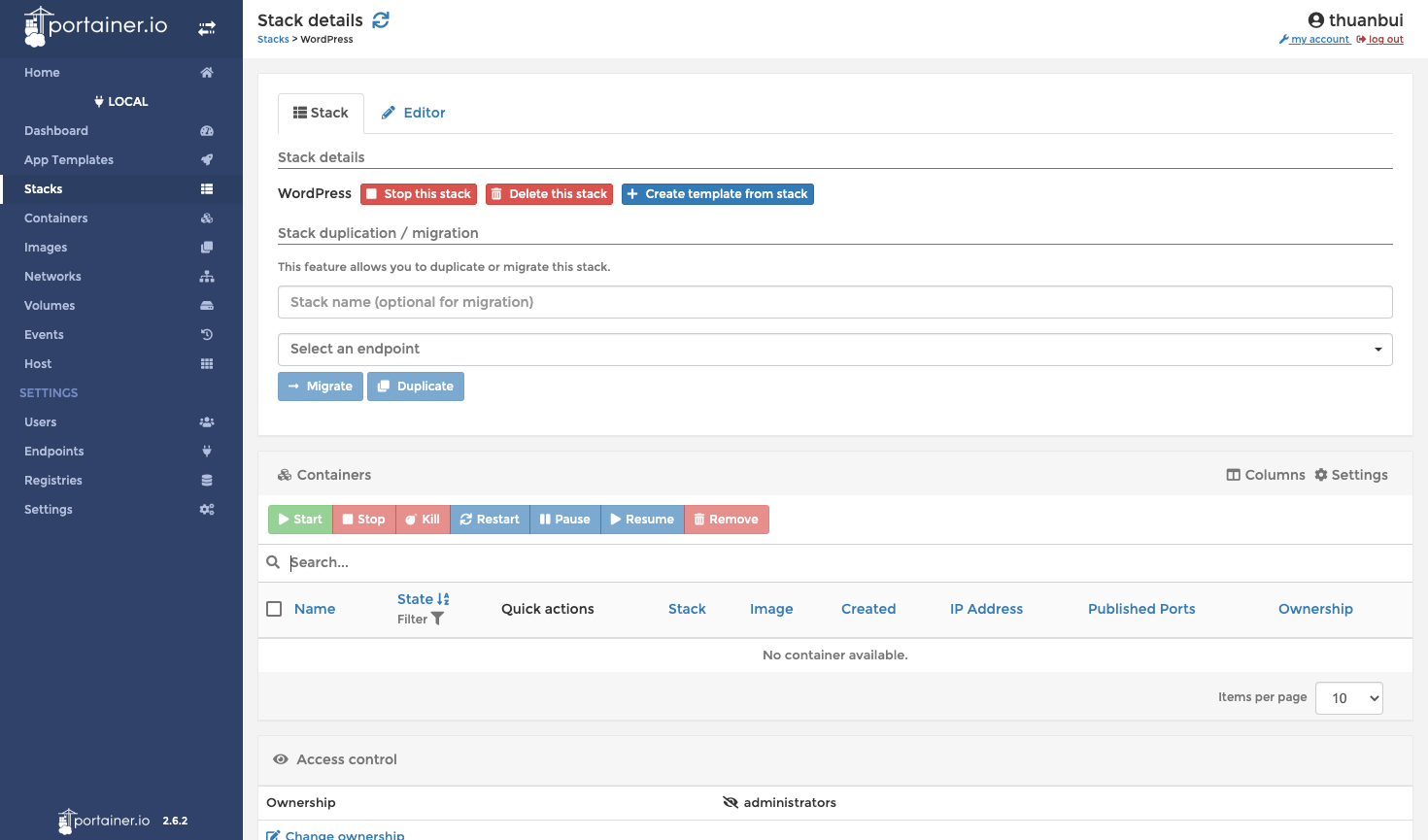Screen dimensions: 1428x840
Task: Click the Dashboard gauge icon
Action: (x=207, y=131)
